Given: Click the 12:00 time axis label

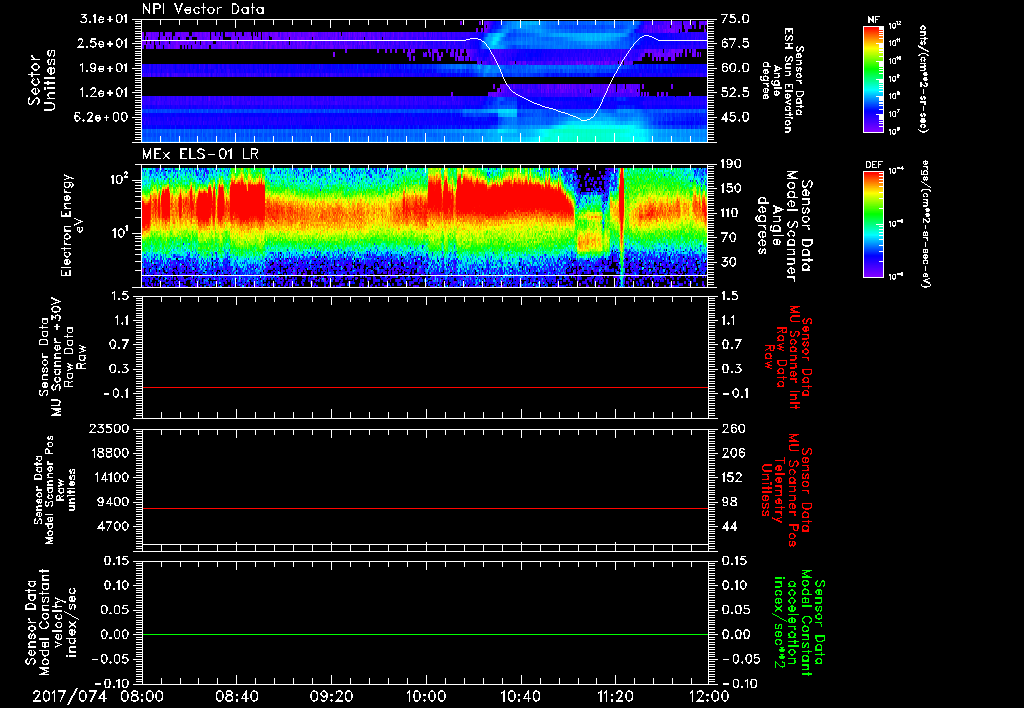Looking at the screenshot, I should (709, 697).
